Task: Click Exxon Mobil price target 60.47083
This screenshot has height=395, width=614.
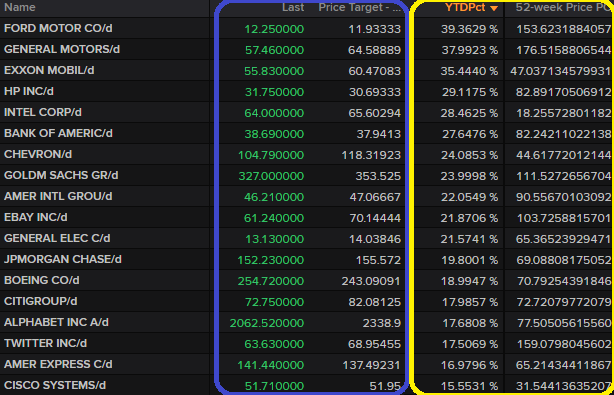Action: 375,71
